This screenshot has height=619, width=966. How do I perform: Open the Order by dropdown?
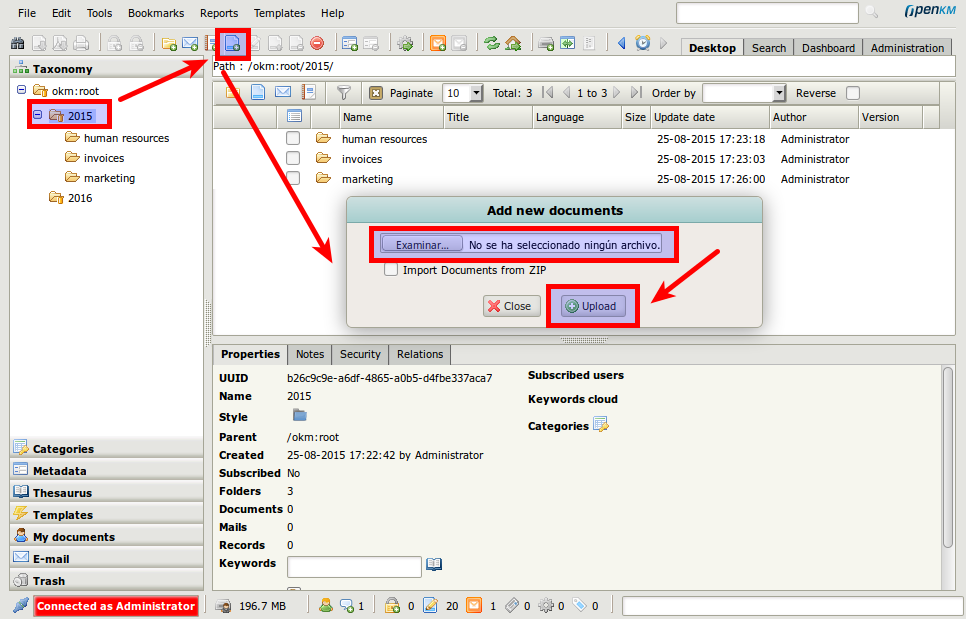point(779,93)
